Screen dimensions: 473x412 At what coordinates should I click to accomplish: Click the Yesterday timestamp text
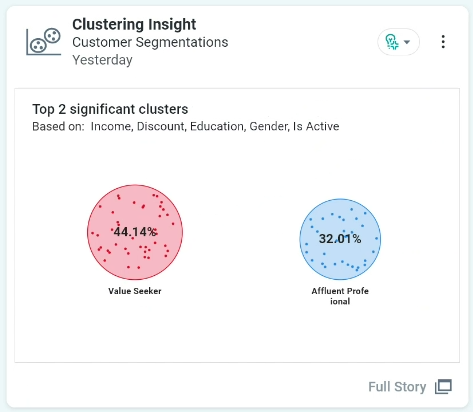(x=102, y=60)
